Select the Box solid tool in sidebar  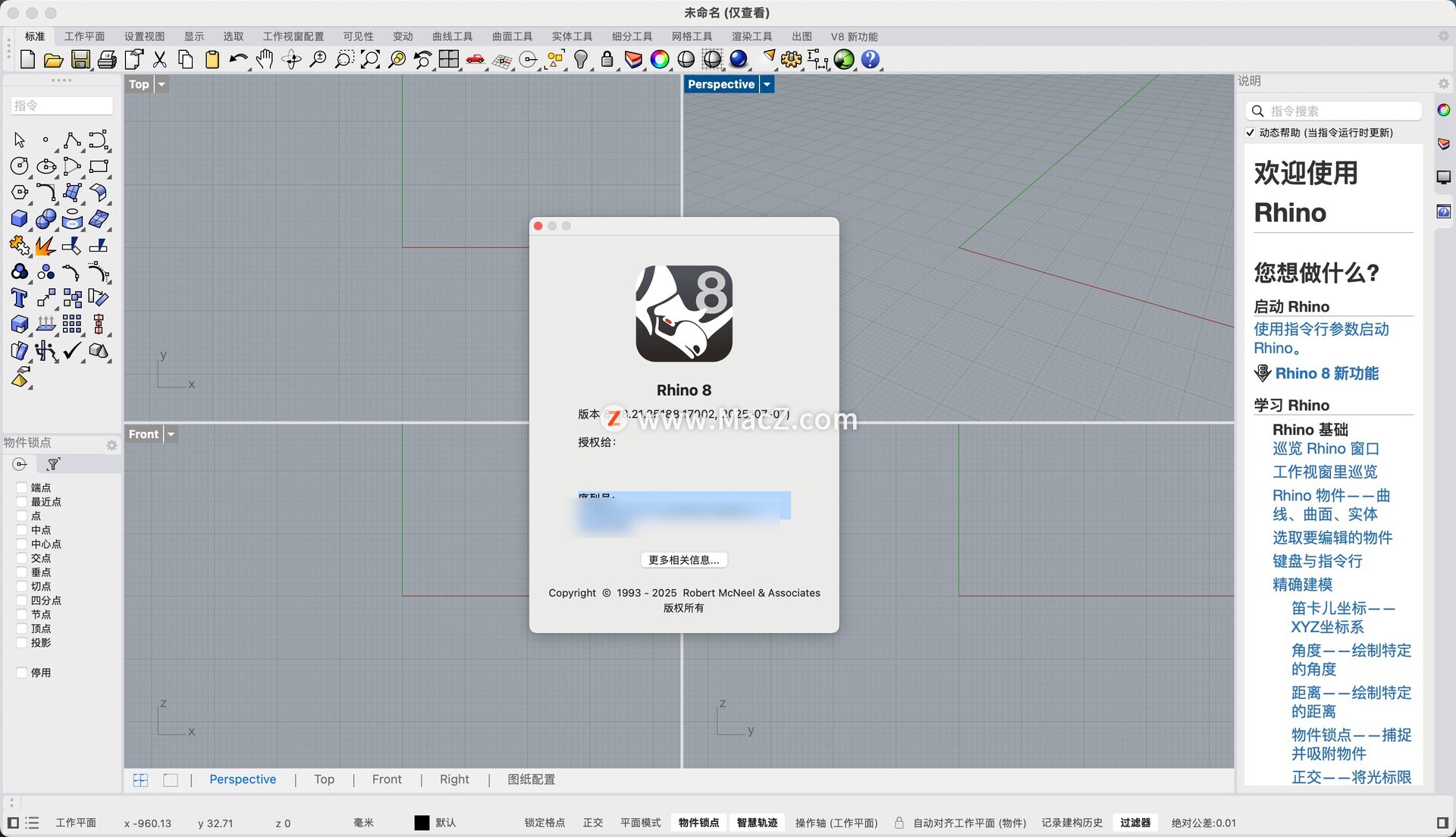20,219
